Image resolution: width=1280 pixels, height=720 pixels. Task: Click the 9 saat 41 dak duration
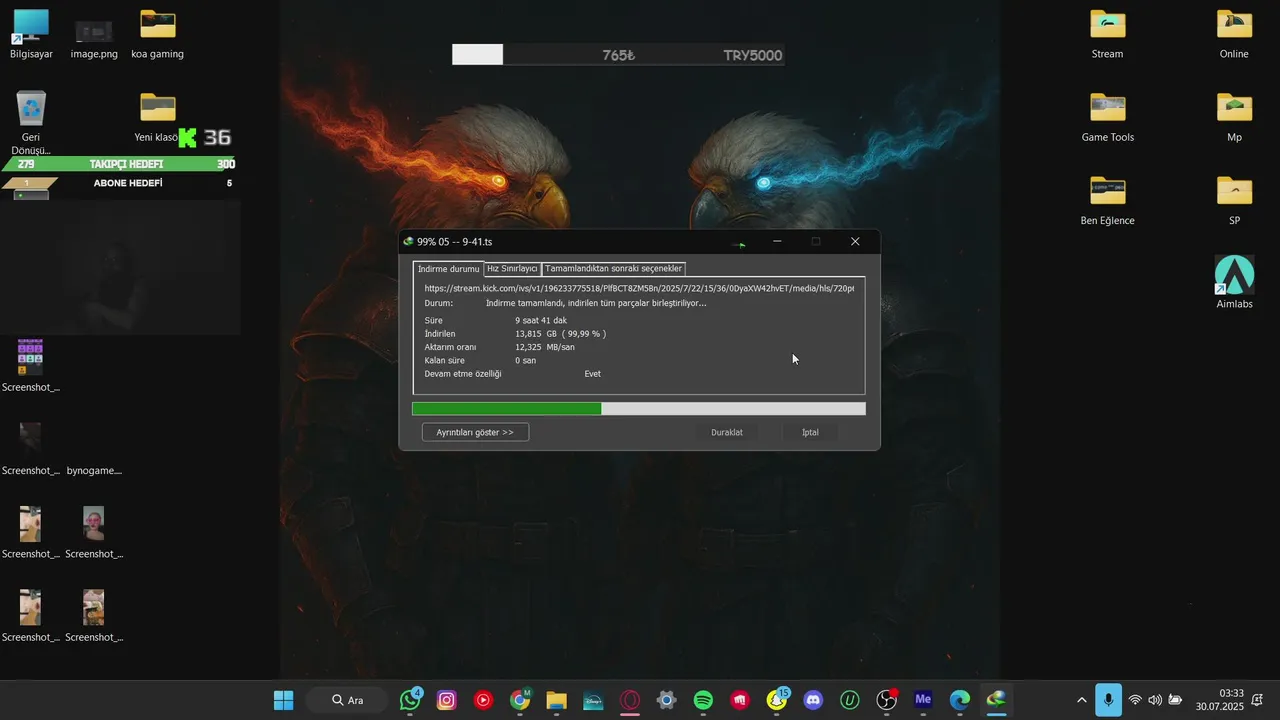point(541,320)
